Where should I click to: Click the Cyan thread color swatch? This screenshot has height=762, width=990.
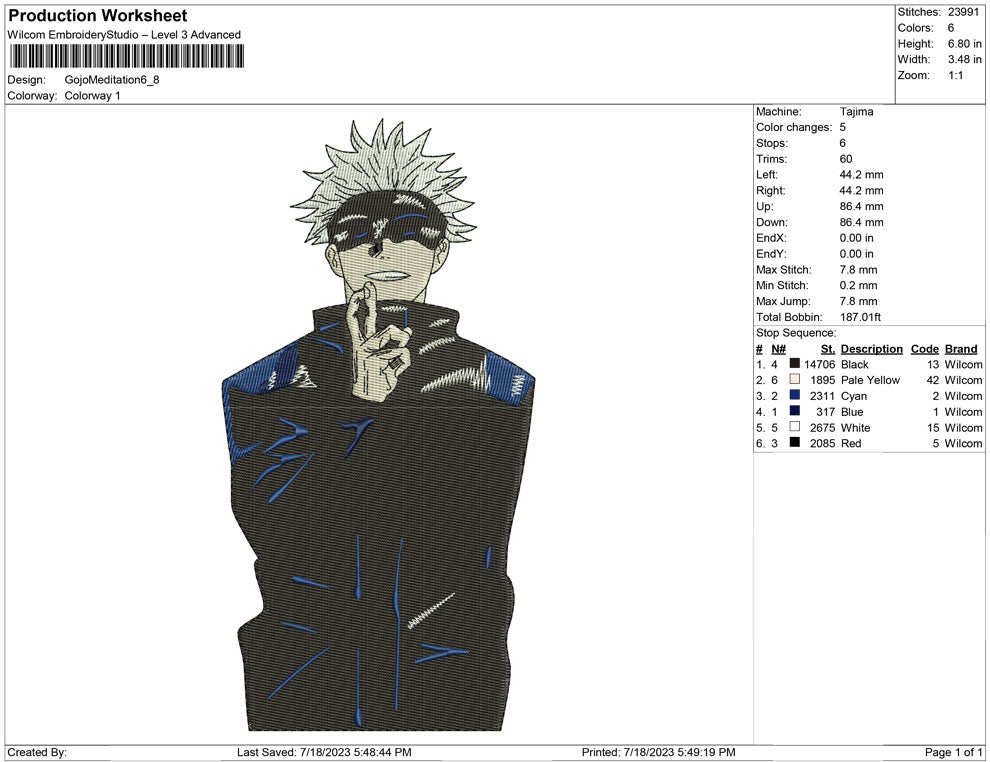794,395
